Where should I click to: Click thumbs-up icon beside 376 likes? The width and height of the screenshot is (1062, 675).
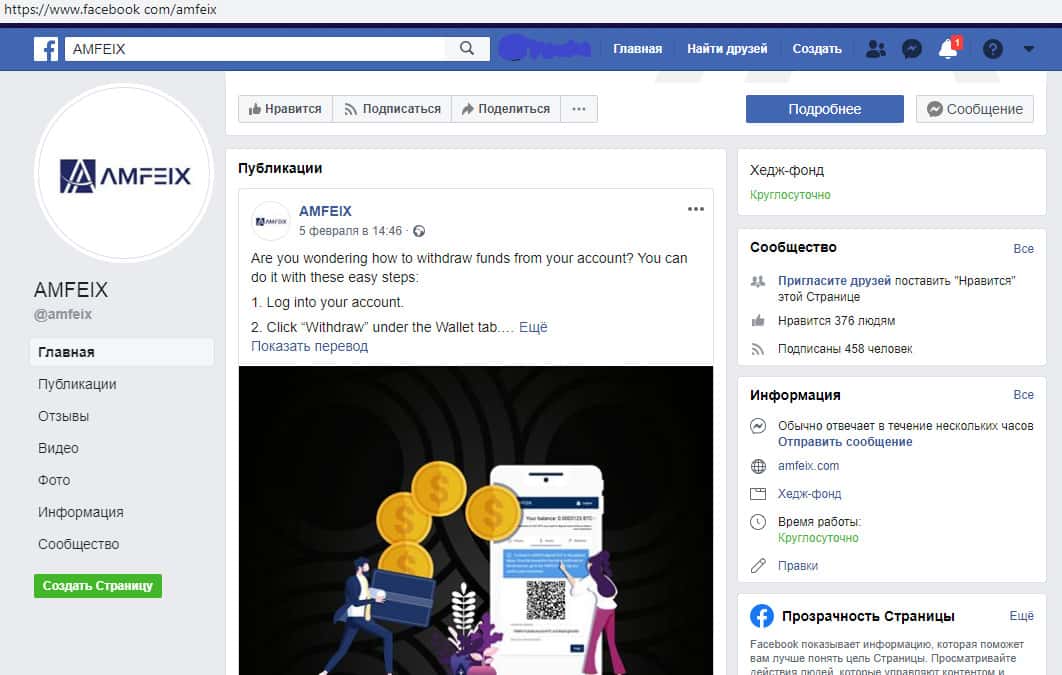click(x=758, y=321)
